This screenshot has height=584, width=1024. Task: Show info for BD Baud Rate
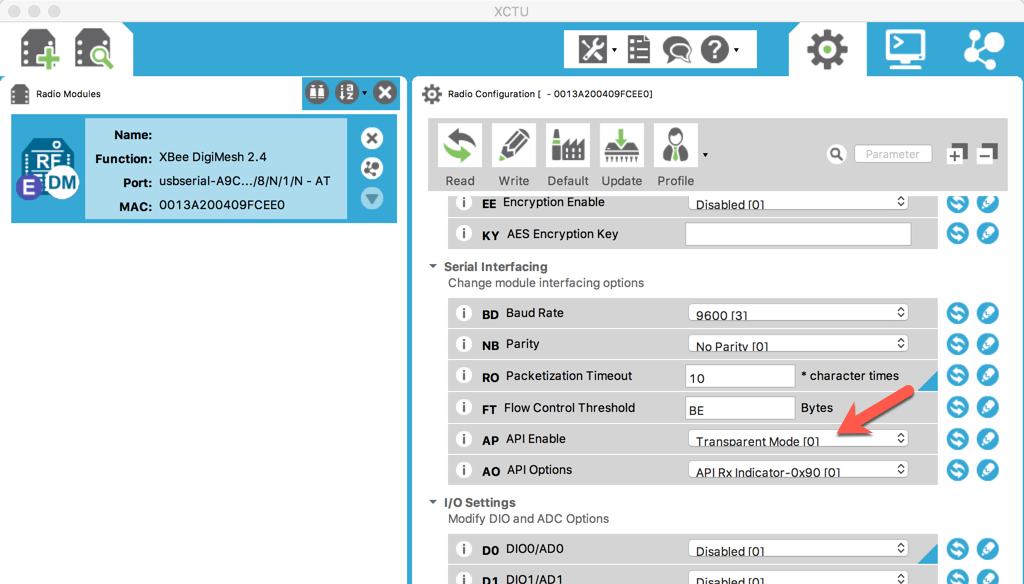pyautogui.click(x=464, y=313)
